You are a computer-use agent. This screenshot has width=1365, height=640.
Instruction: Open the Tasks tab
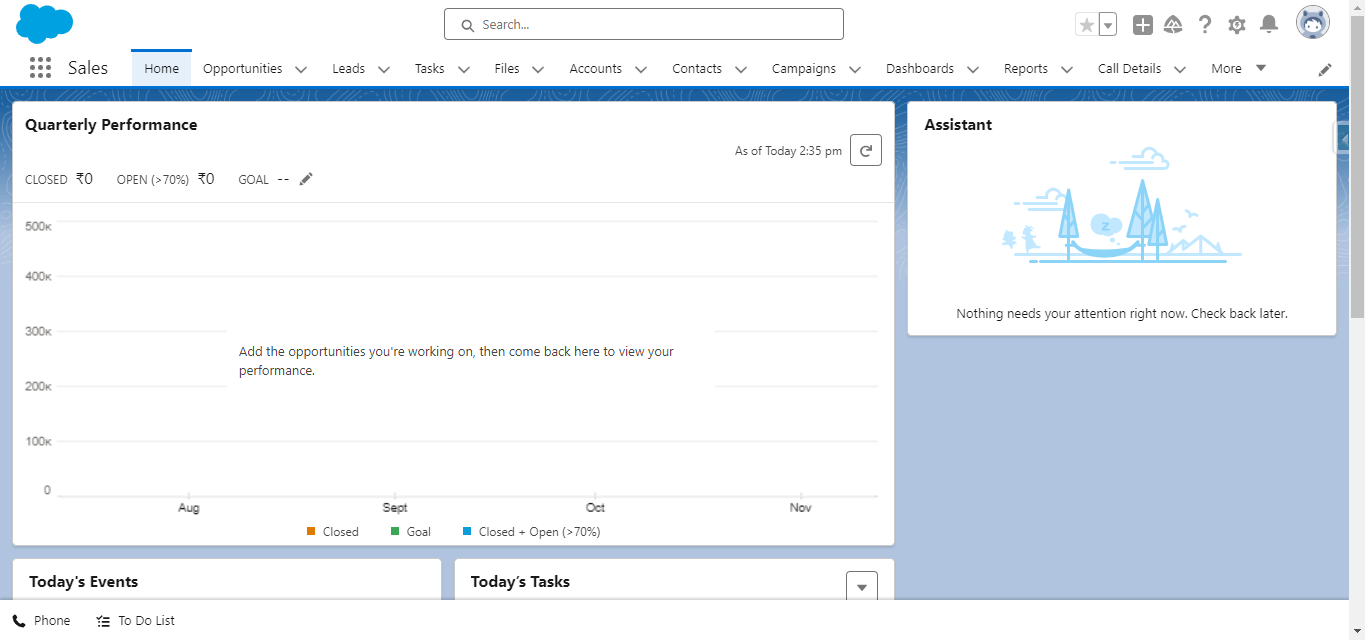click(430, 69)
